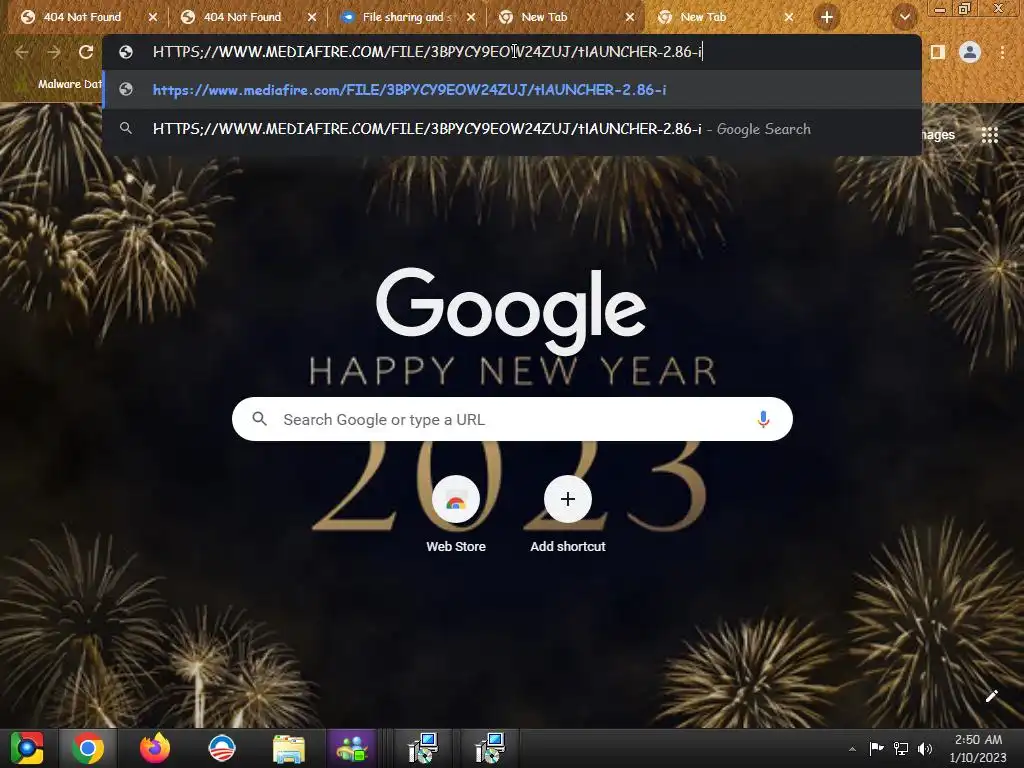Click the Add shortcut button
The image size is (1024, 768).
pos(568,516)
